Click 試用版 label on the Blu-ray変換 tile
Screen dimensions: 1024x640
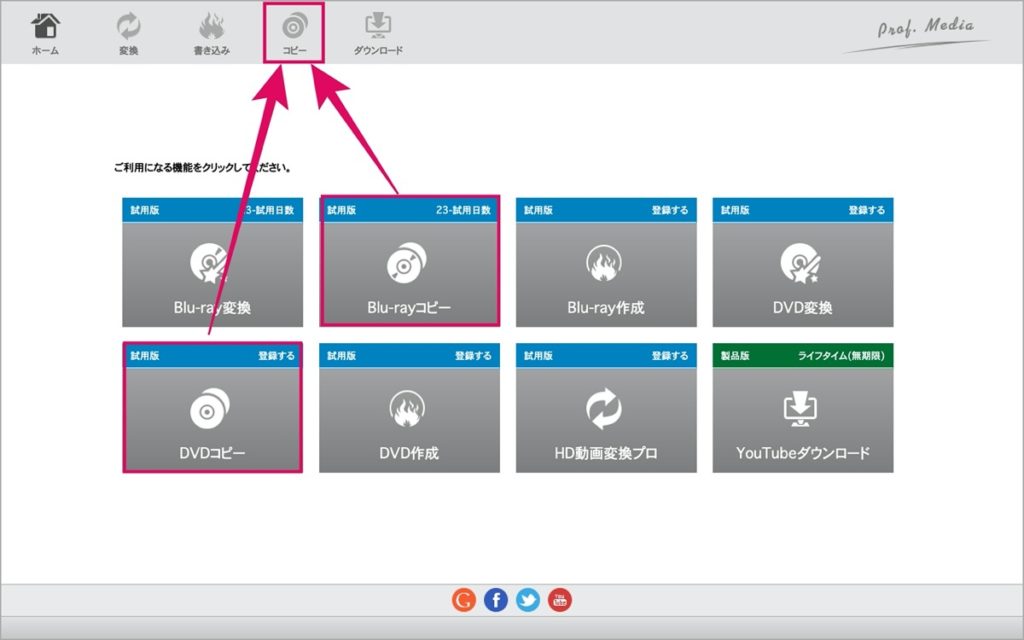point(145,210)
